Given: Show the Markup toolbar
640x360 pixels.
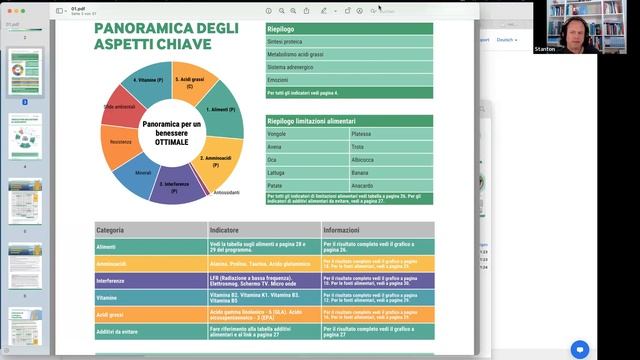Looking at the screenshot, I should [360, 11].
